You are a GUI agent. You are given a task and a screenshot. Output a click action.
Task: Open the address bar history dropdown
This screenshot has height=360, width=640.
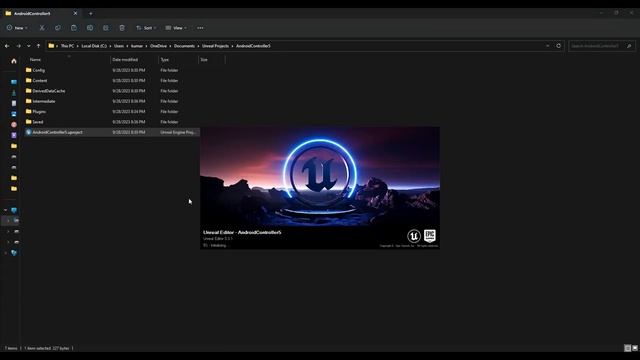pyautogui.click(x=547, y=46)
